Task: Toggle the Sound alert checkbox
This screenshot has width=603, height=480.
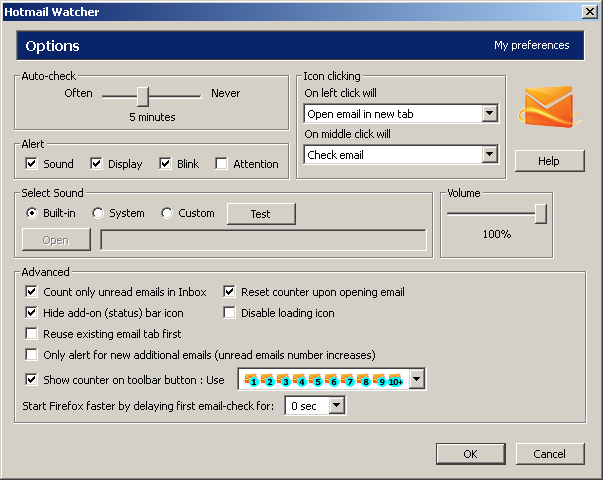Action: (x=32, y=163)
